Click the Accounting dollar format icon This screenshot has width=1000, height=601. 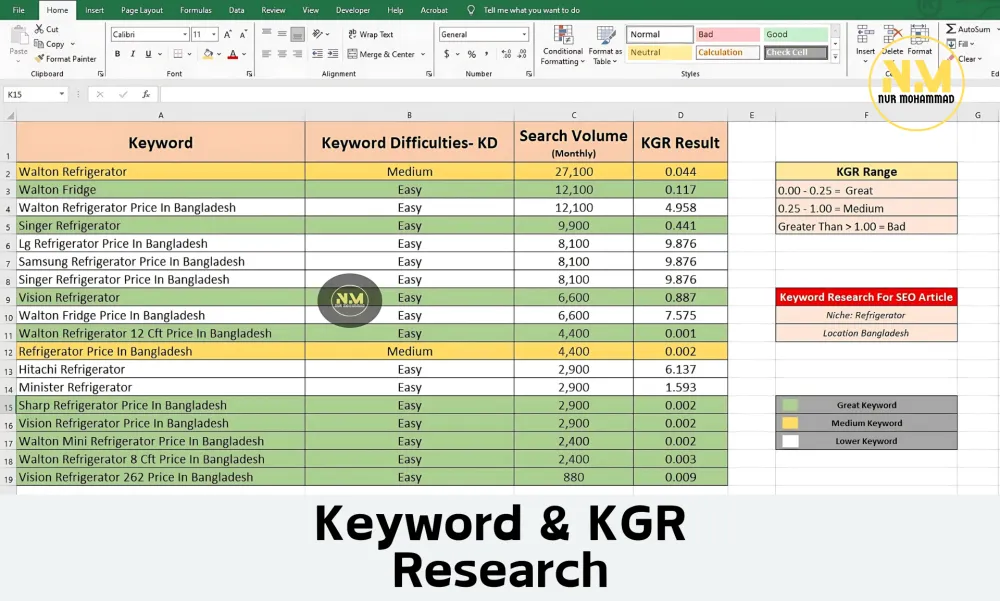[446, 54]
